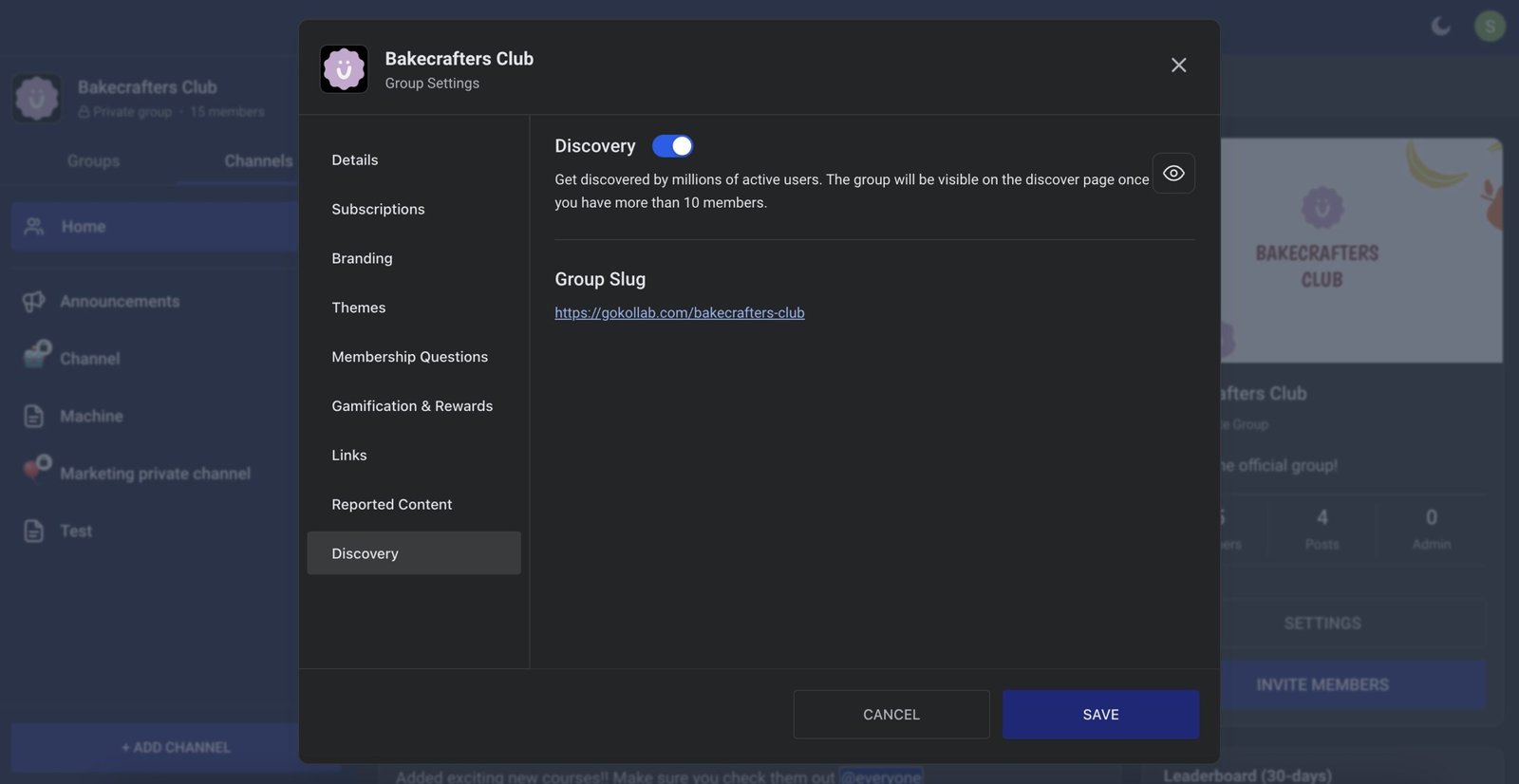Select Gamification & Rewards section

(x=412, y=406)
